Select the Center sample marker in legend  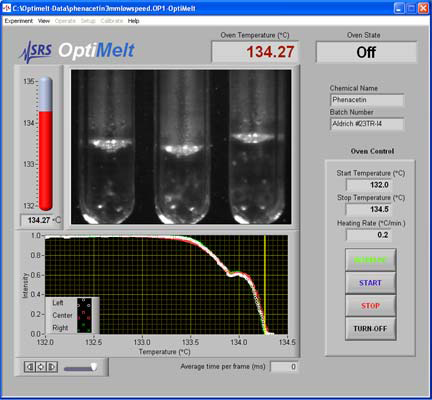coord(84,315)
